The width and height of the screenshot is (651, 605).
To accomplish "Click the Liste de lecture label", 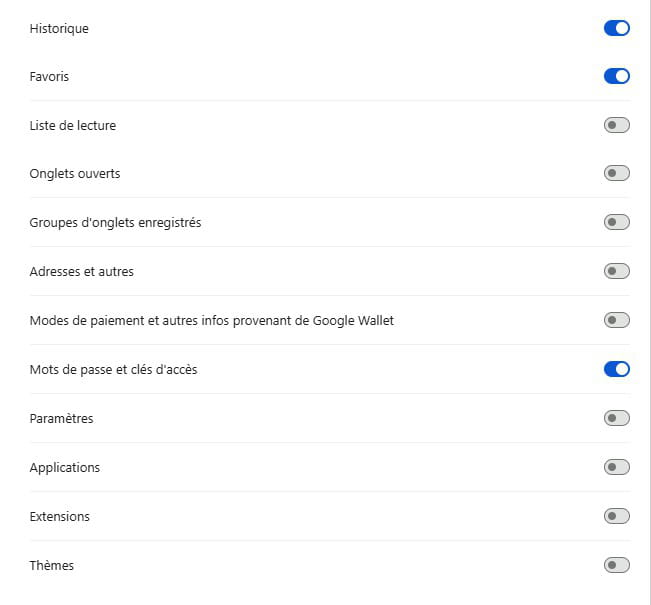I will click(73, 125).
